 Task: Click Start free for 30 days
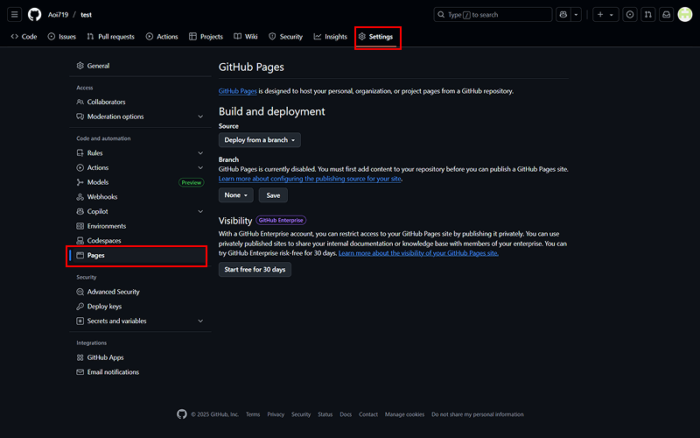255,270
